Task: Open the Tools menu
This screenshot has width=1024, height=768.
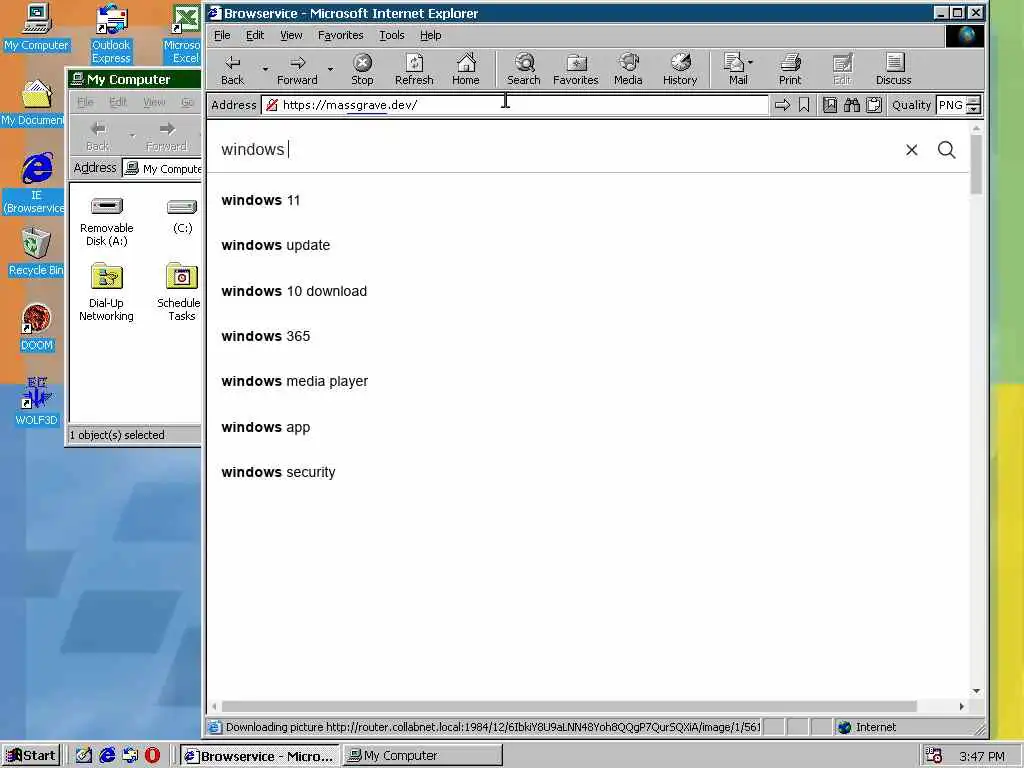Action: point(392,35)
